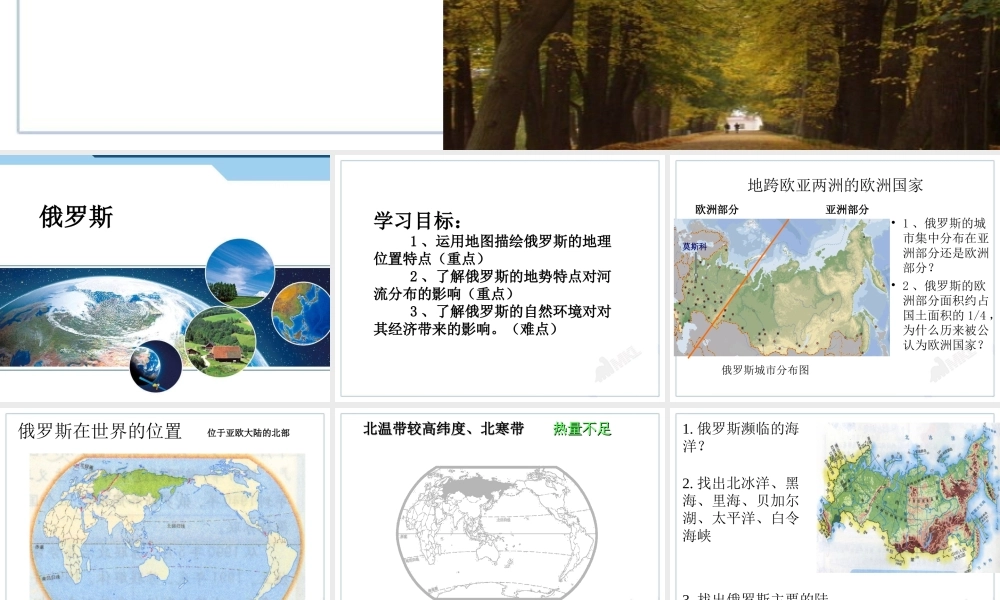Click the blue sky circular image
This screenshot has width=1000, height=600.
(240, 272)
